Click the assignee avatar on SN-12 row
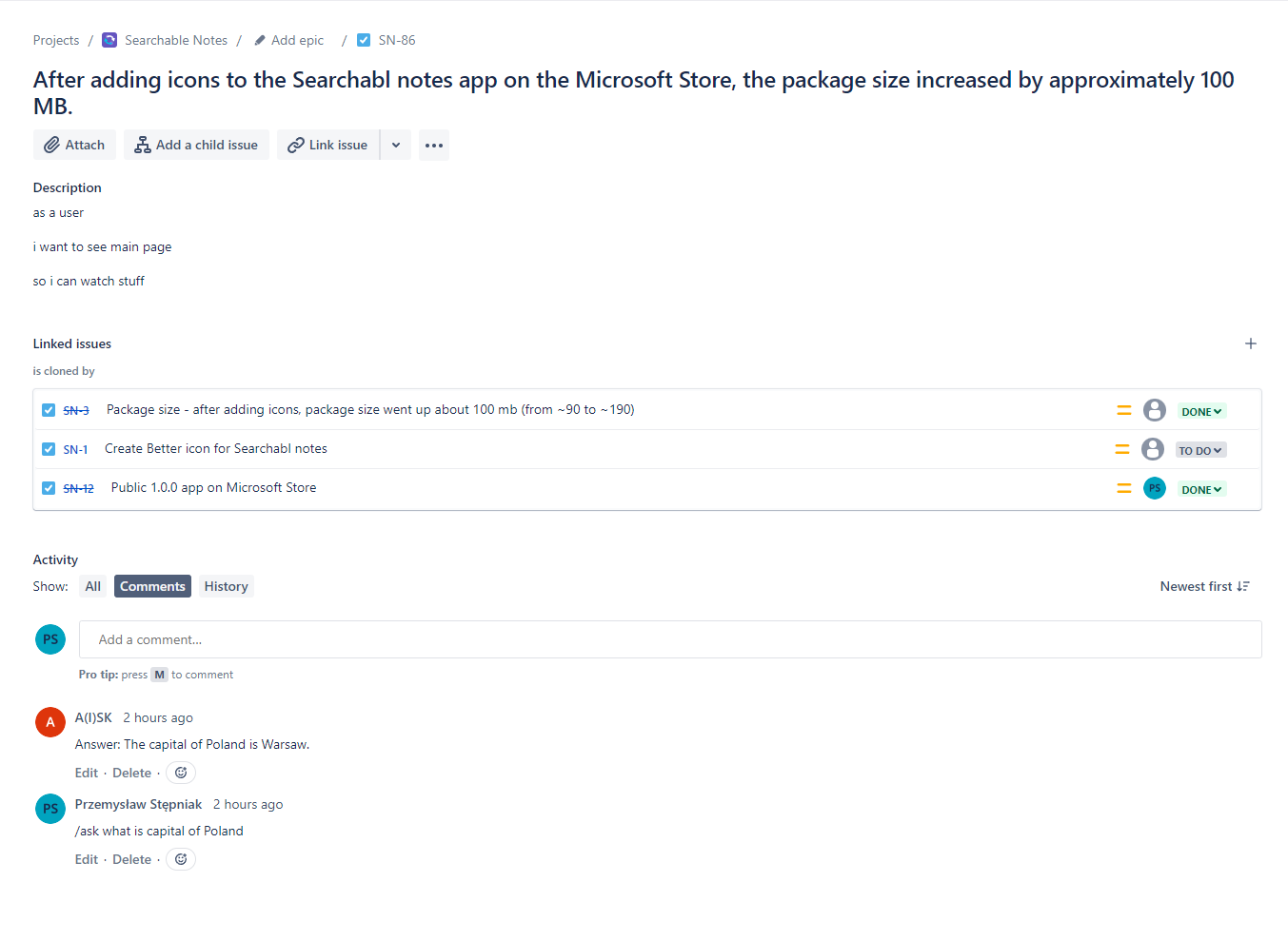The width and height of the screenshot is (1288, 941). click(1154, 488)
